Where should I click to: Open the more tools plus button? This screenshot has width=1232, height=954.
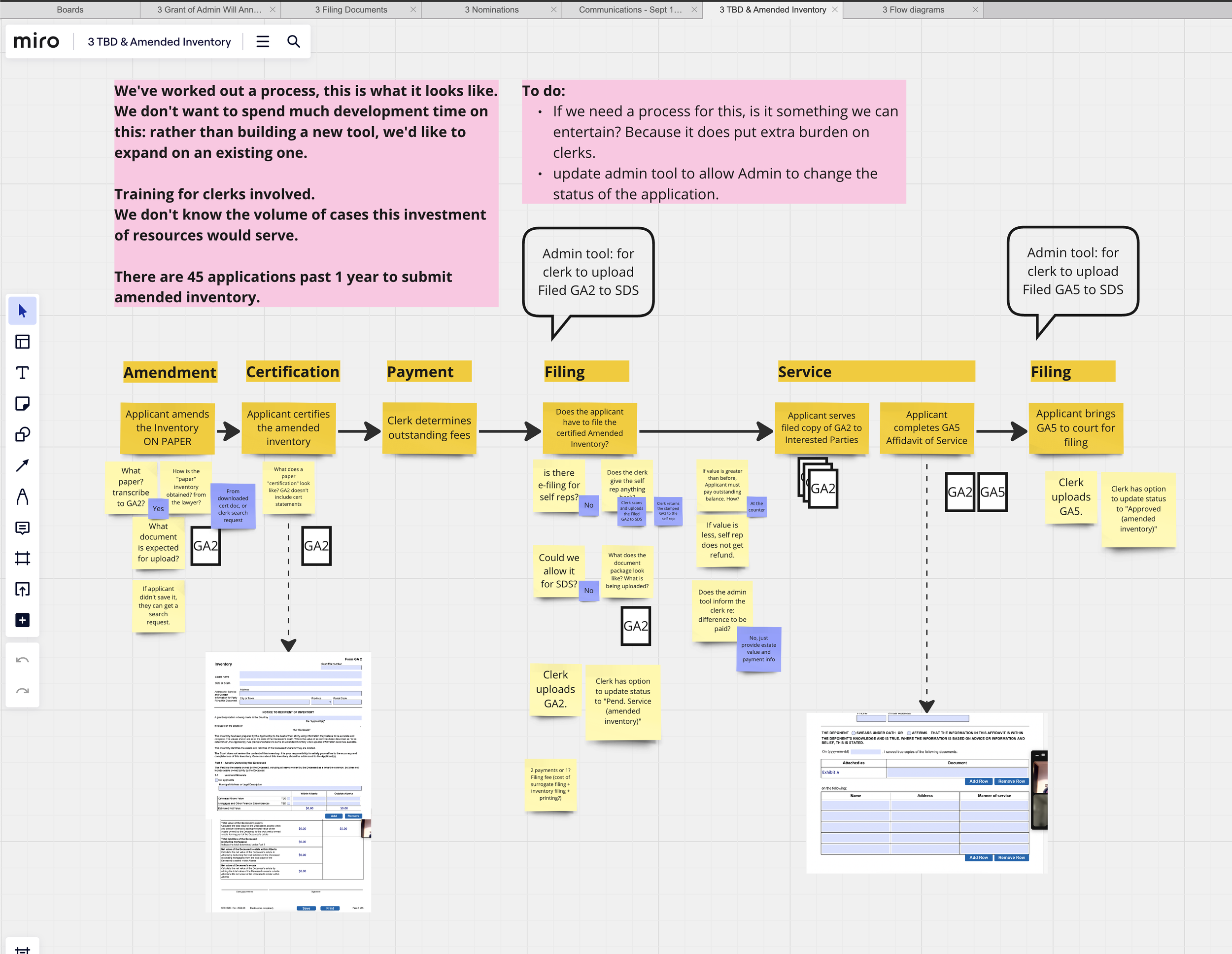point(23,620)
